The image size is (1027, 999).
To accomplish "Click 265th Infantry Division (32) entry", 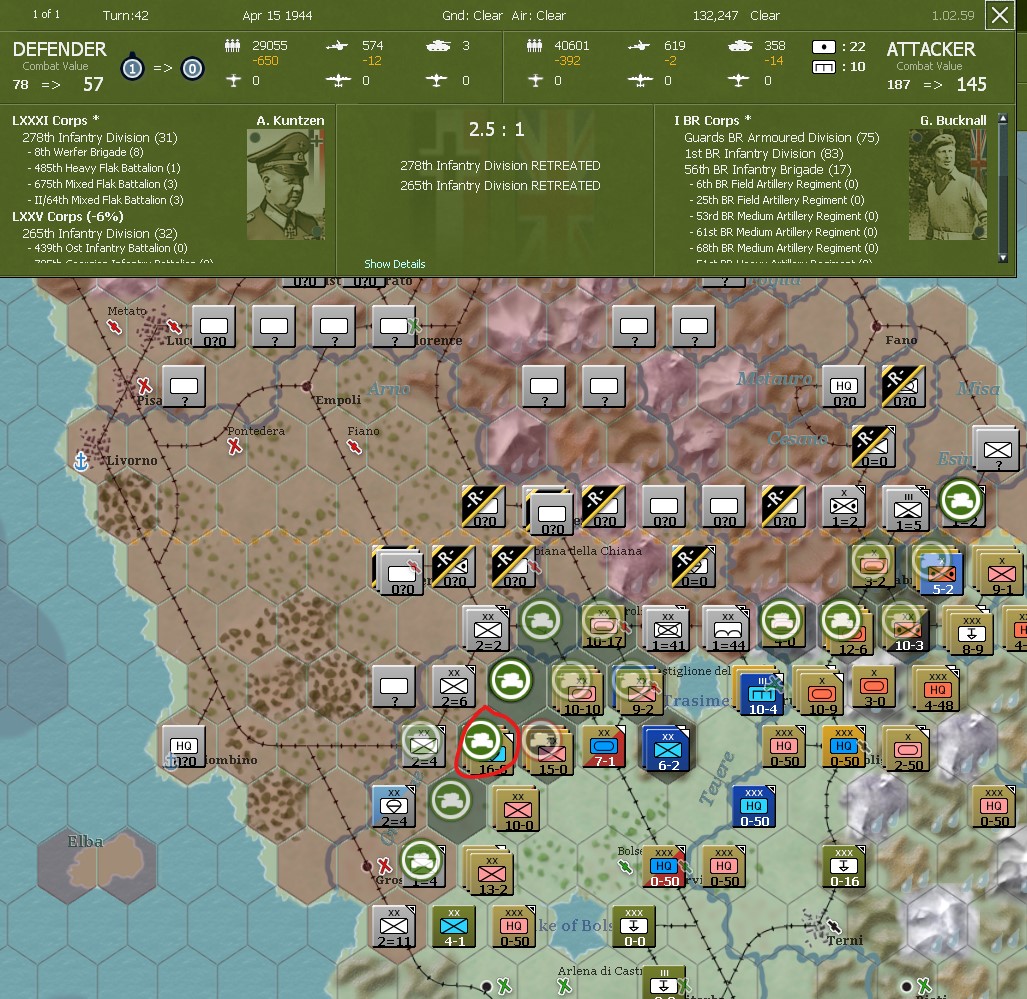I will coord(100,233).
